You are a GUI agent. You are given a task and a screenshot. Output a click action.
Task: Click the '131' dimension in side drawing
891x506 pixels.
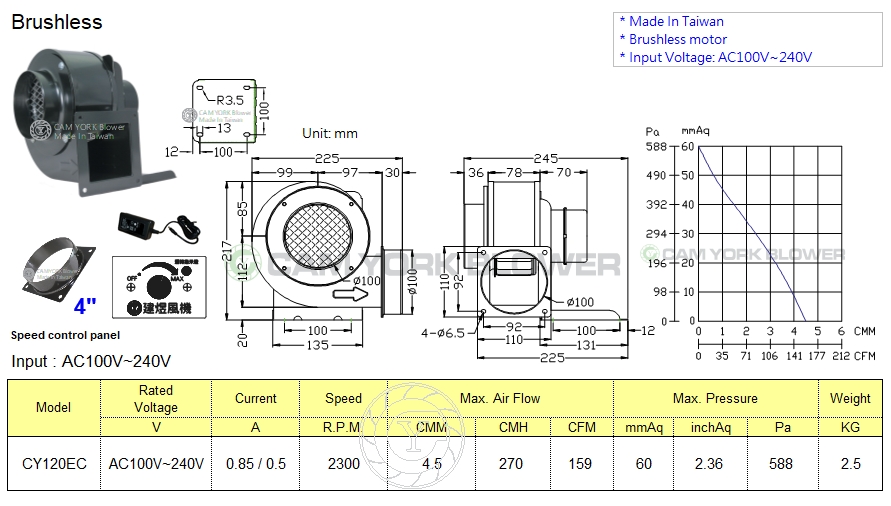(586, 345)
